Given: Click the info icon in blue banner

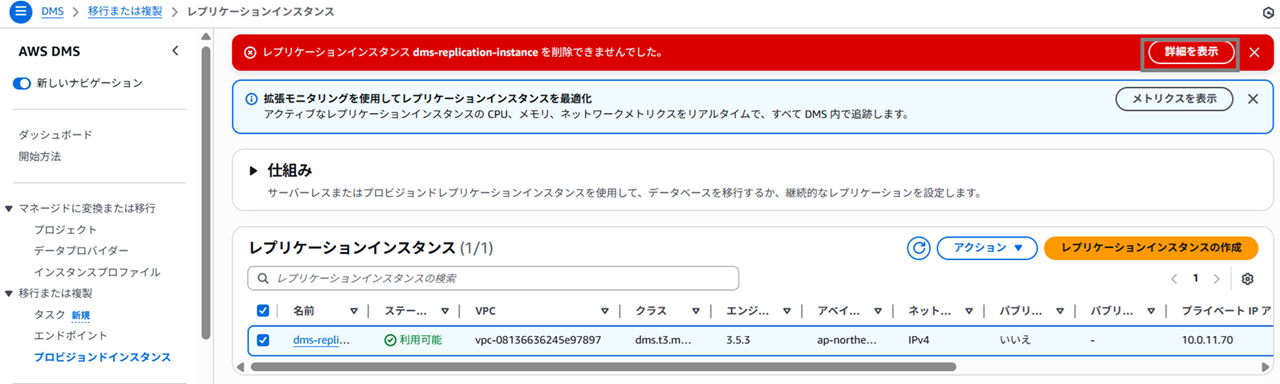Looking at the screenshot, I should pos(251,99).
